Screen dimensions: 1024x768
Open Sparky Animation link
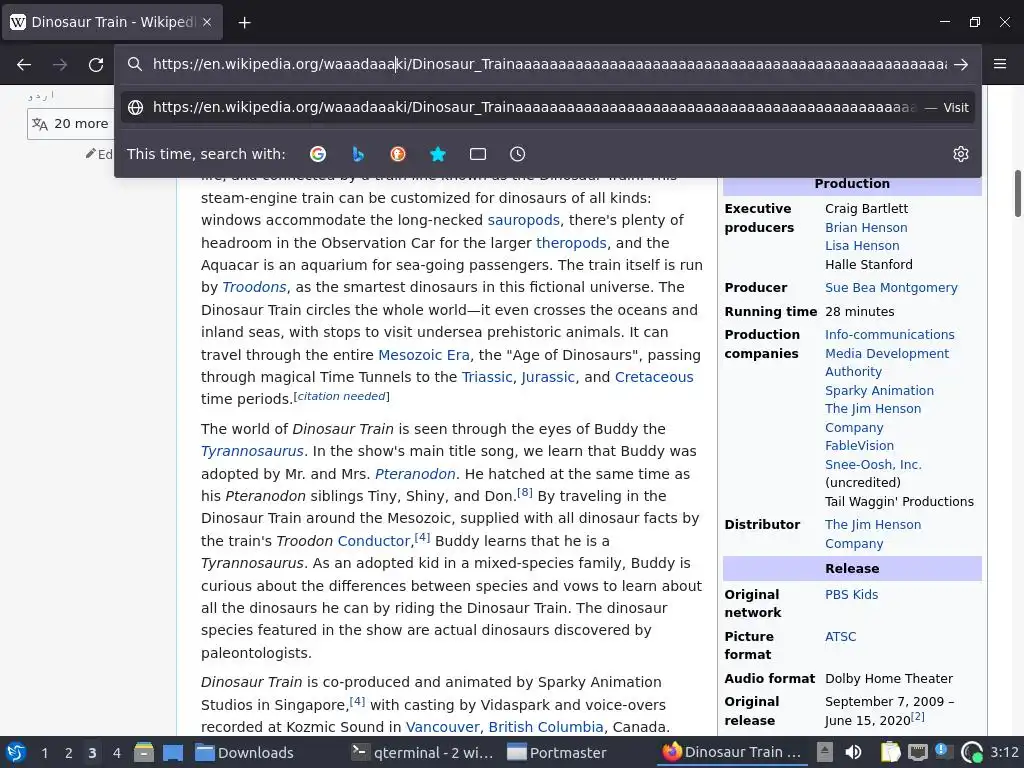point(879,391)
